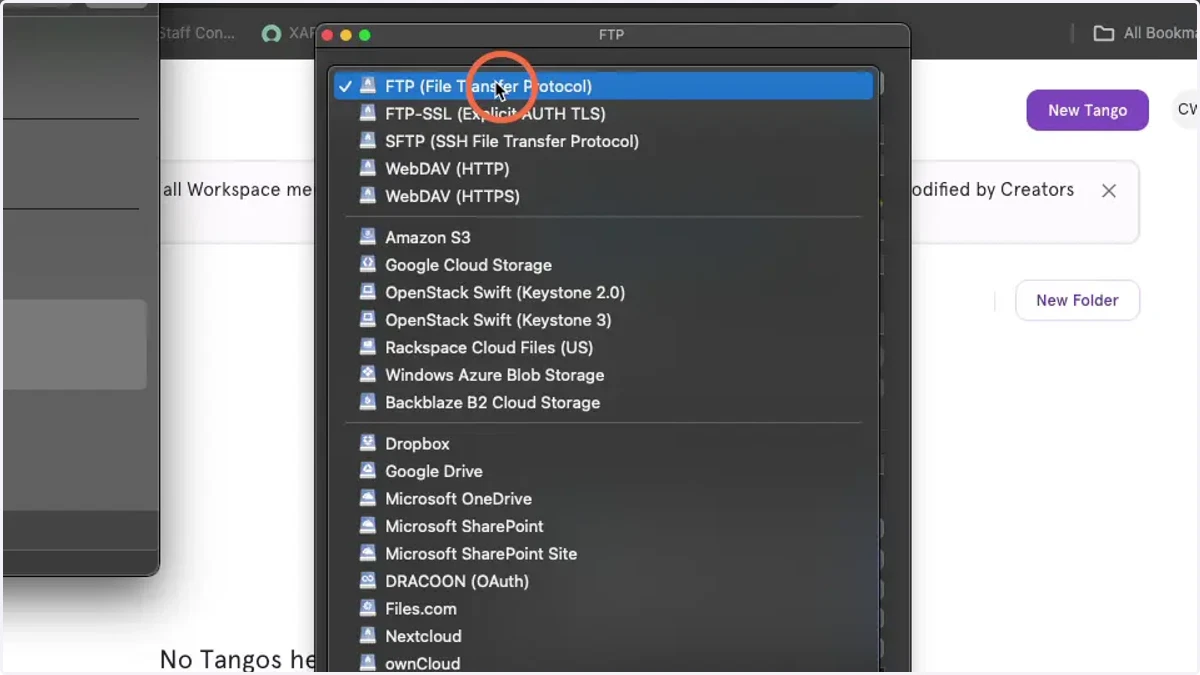The height and width of the screenshot is (675, 1200).
Task: Click the New Tango button
Action: (x=1087, y=110)
